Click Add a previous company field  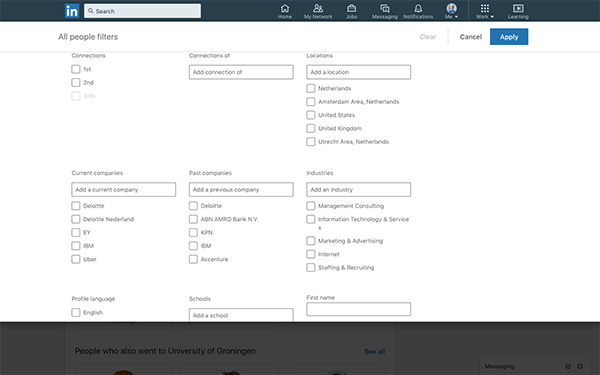point(241,189)
